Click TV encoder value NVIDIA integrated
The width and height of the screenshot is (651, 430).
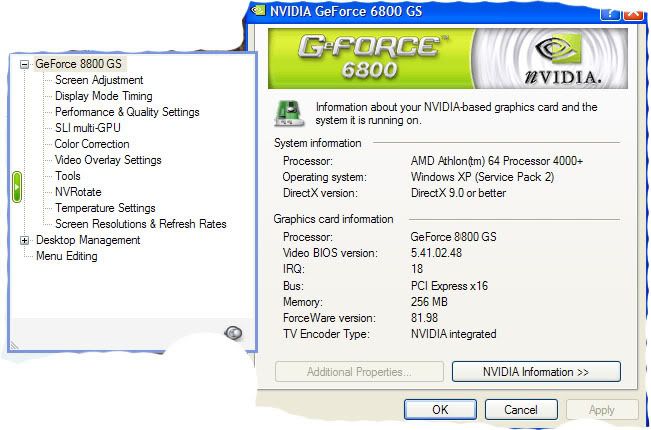point(453,334)
